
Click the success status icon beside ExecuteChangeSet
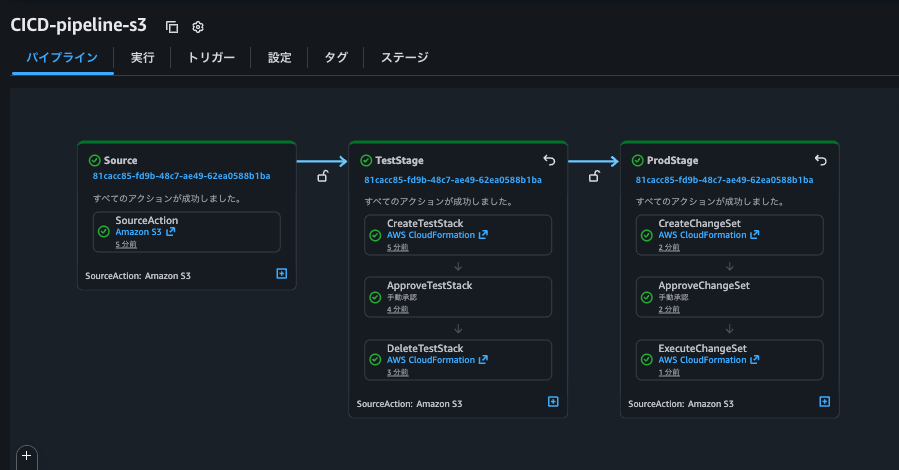click(x=647, y=360)
